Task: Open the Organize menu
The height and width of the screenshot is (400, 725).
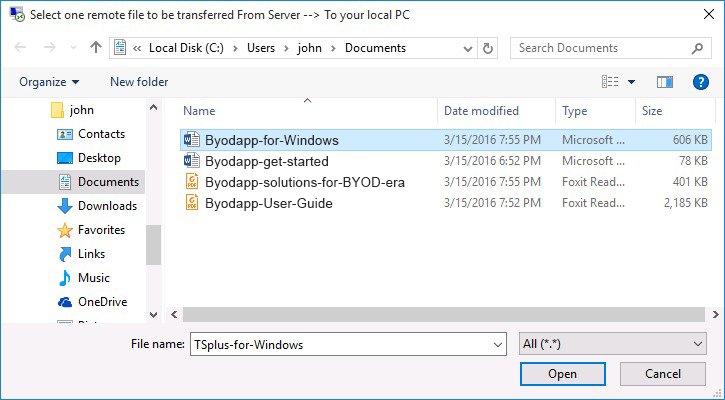Action: point(49,82)
